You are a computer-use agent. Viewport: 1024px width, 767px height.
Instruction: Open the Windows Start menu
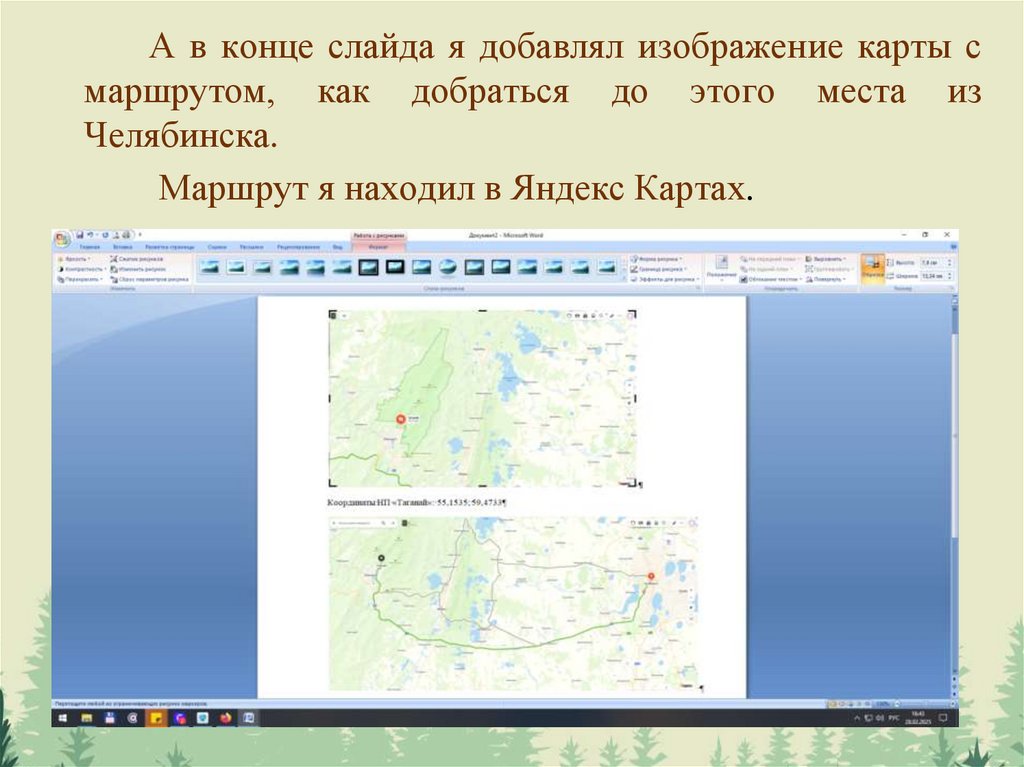(63, 718)
